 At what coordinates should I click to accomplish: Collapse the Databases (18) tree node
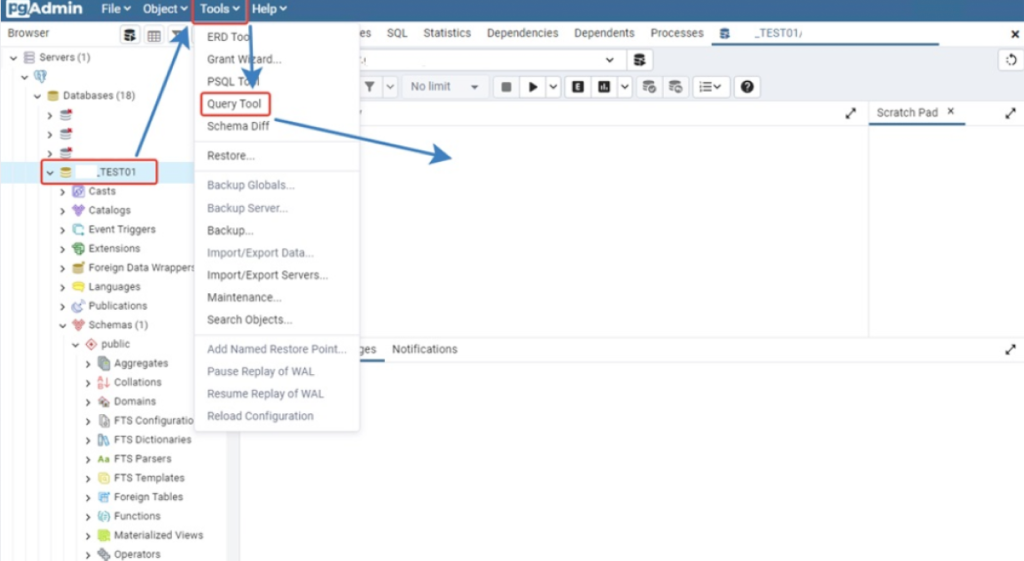[x=38, y=96]
